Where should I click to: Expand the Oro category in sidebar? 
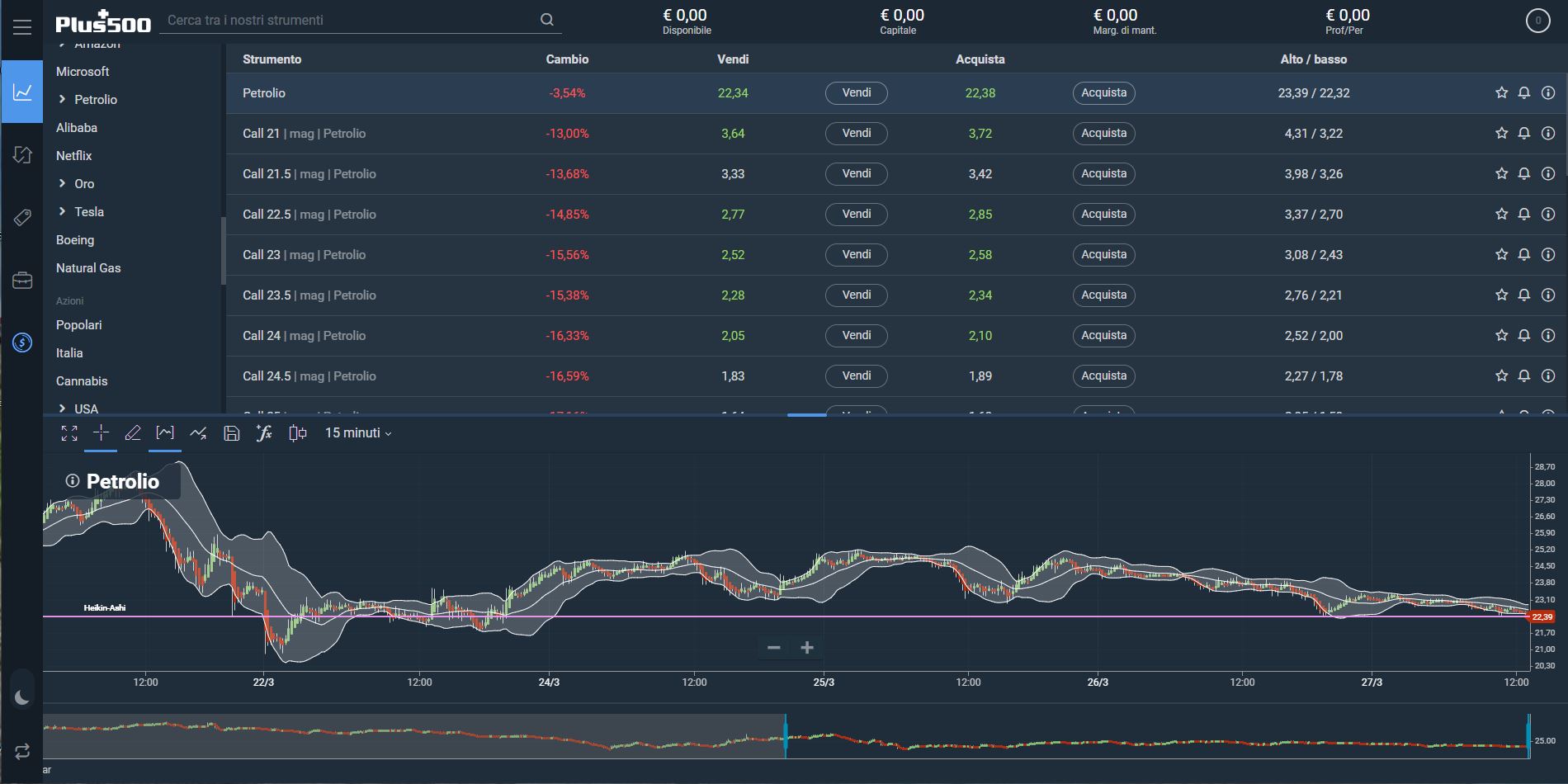pyautogui.click(x=62, y=183)
